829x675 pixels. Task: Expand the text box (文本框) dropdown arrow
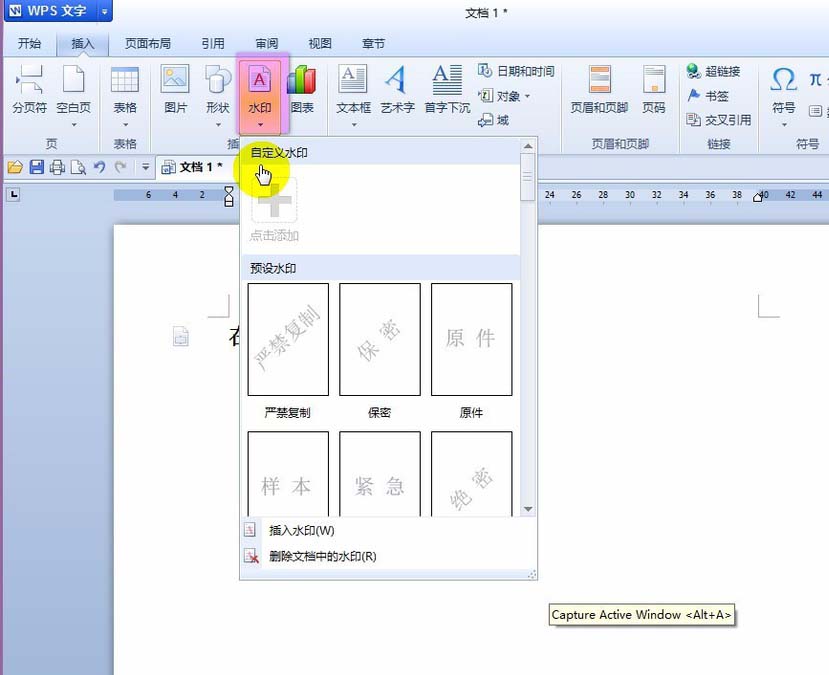tap(354, 125)
